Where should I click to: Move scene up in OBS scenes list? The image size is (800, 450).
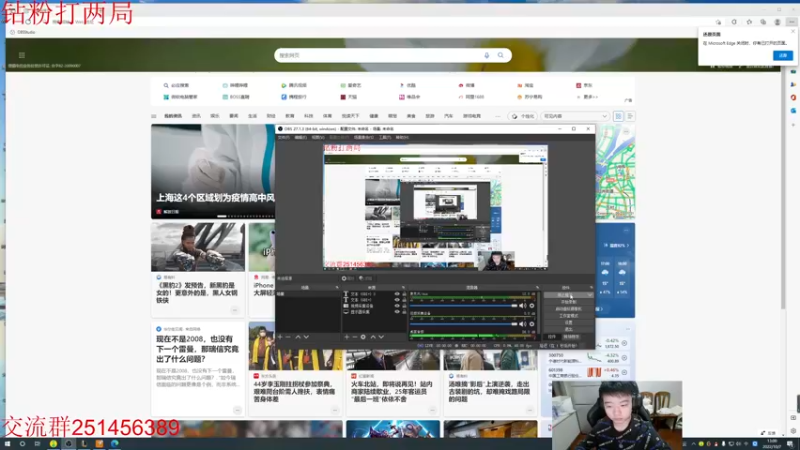click(298, 337)
